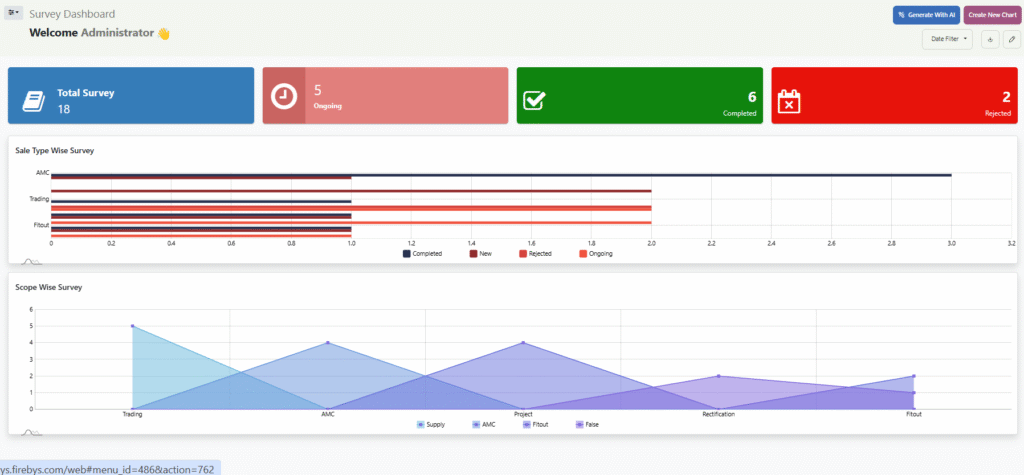
Task: Click the checkmark icon on Completed card
Action: [535, 100]
